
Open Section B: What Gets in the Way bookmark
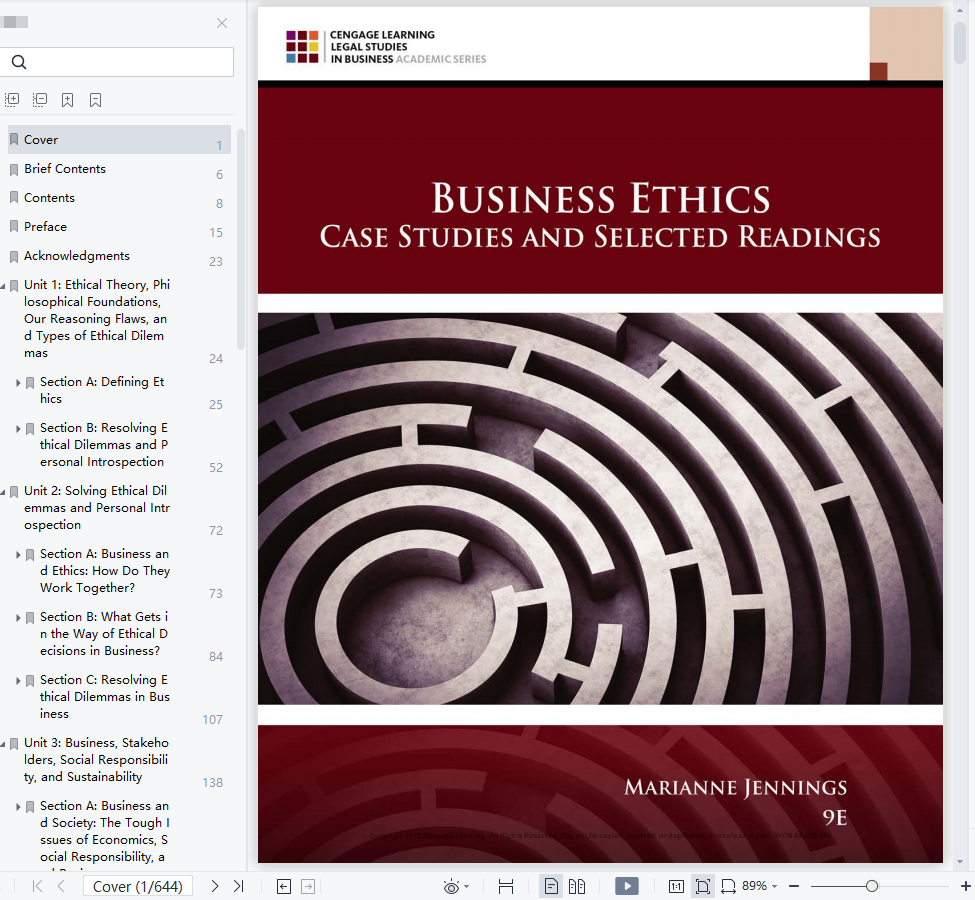104,634
